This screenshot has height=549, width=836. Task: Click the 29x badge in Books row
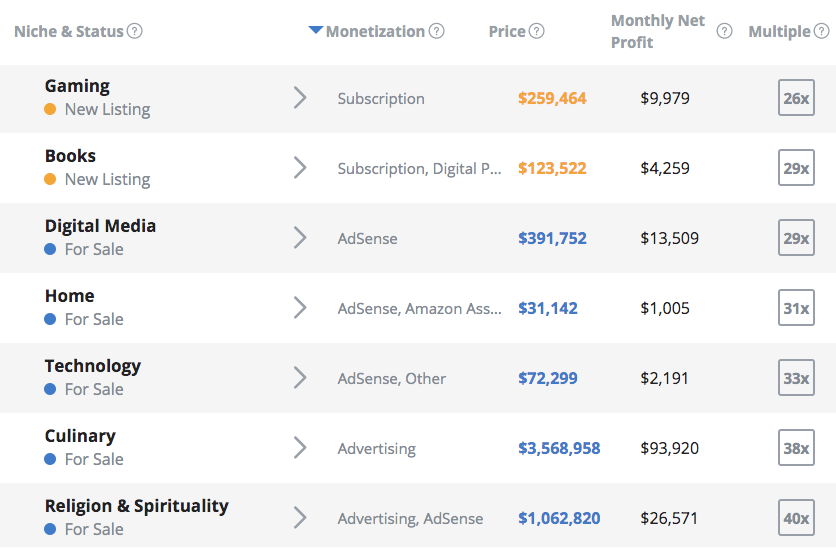pyautogui.click(x=796, y=168)
